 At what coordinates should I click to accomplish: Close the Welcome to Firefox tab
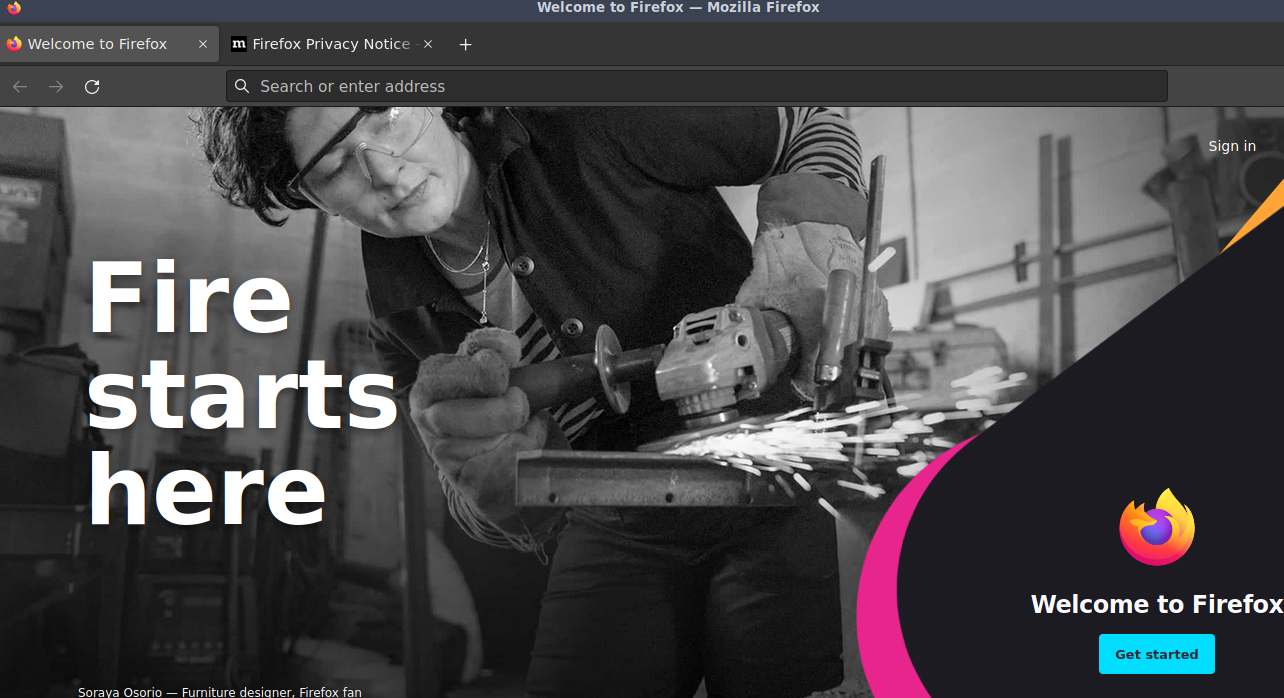point(203,44)
